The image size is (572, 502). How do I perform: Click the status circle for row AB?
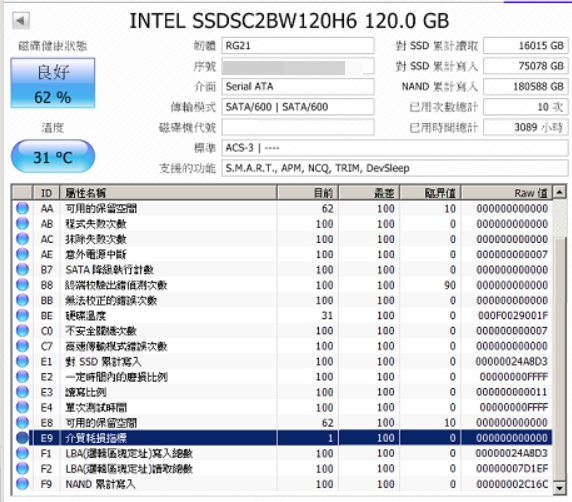pos(22,224)
